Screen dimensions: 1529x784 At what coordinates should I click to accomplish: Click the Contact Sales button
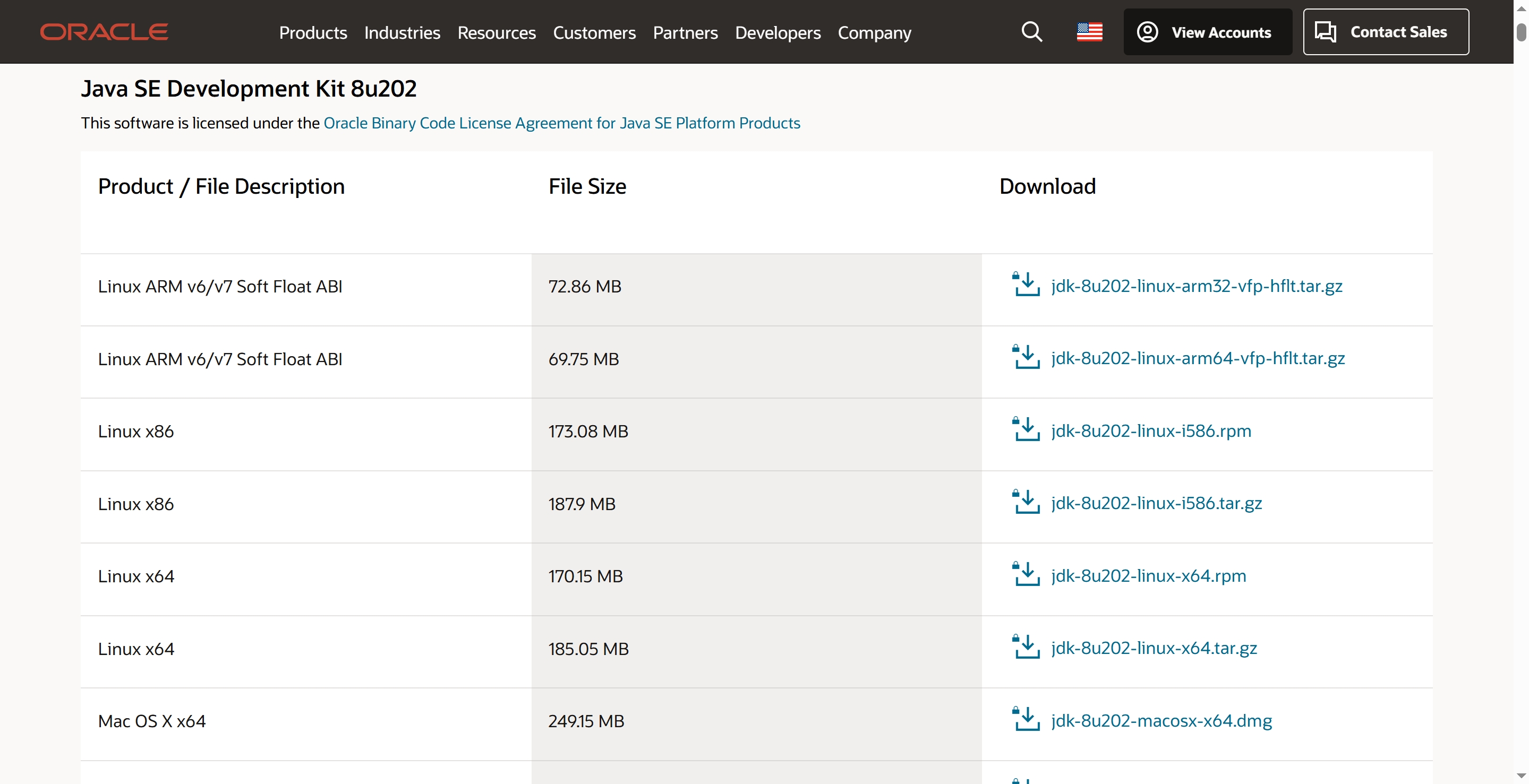click(x=1386, y=32)
